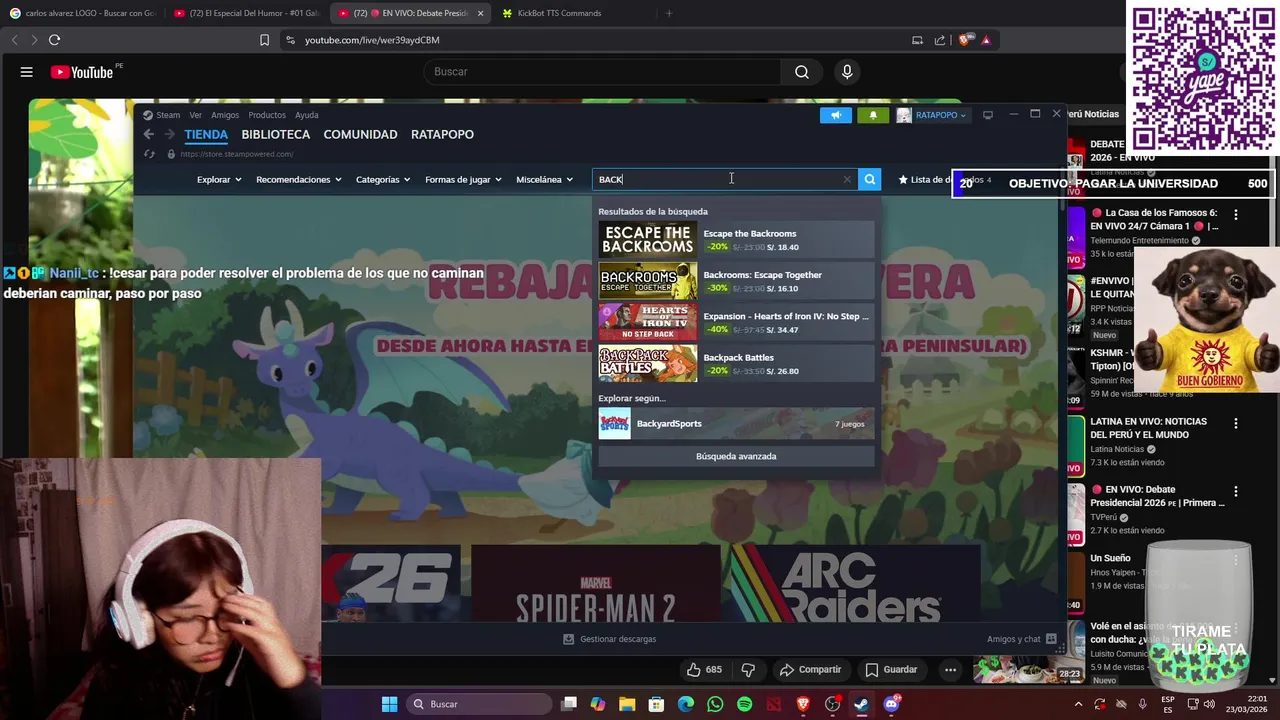Open the Amigos menu in Steam
This screenshot has width=1280, height=720.
pyautogui.click(x=225, y=115)
